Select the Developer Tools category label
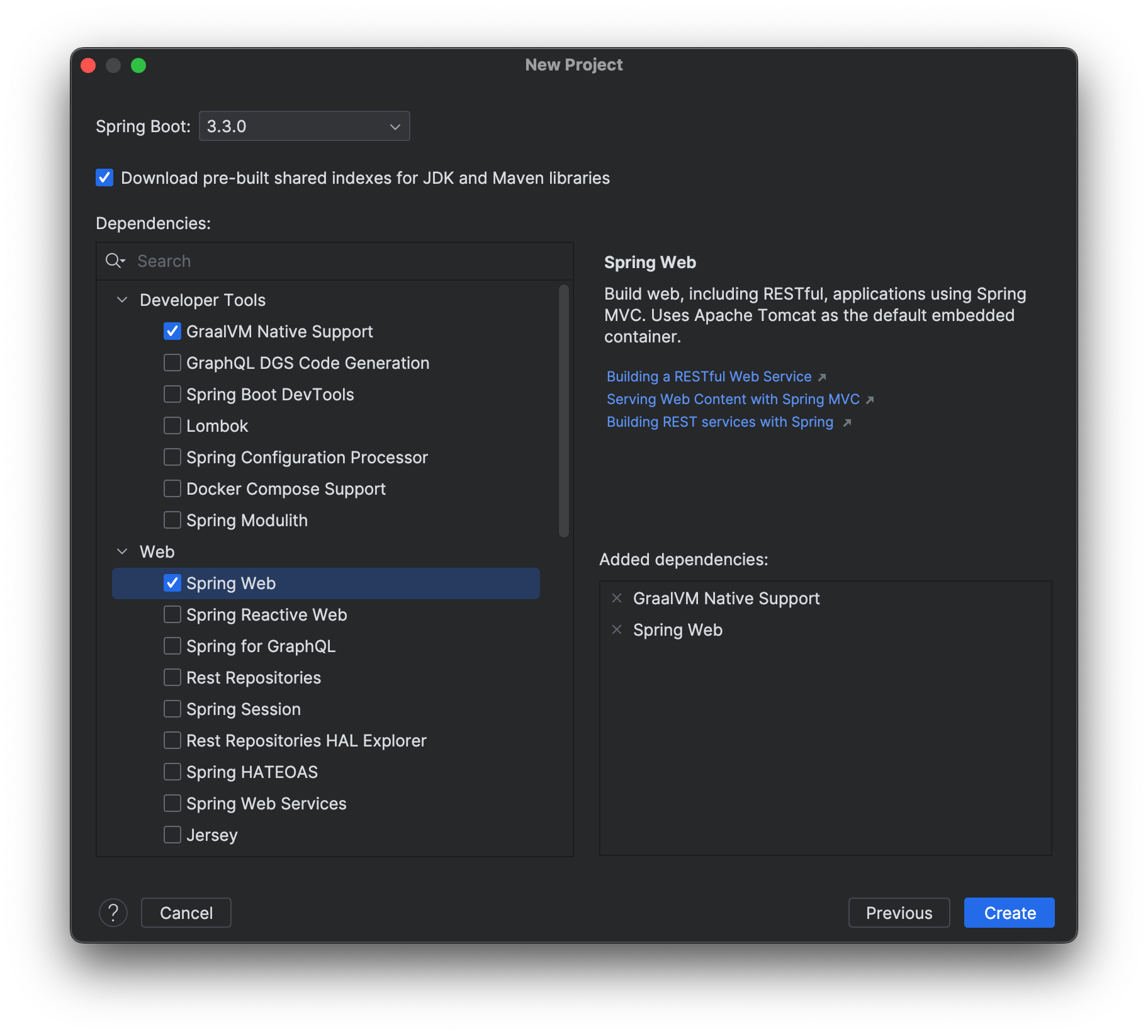The image size is (1148, 1036). [x=203, y=300]
